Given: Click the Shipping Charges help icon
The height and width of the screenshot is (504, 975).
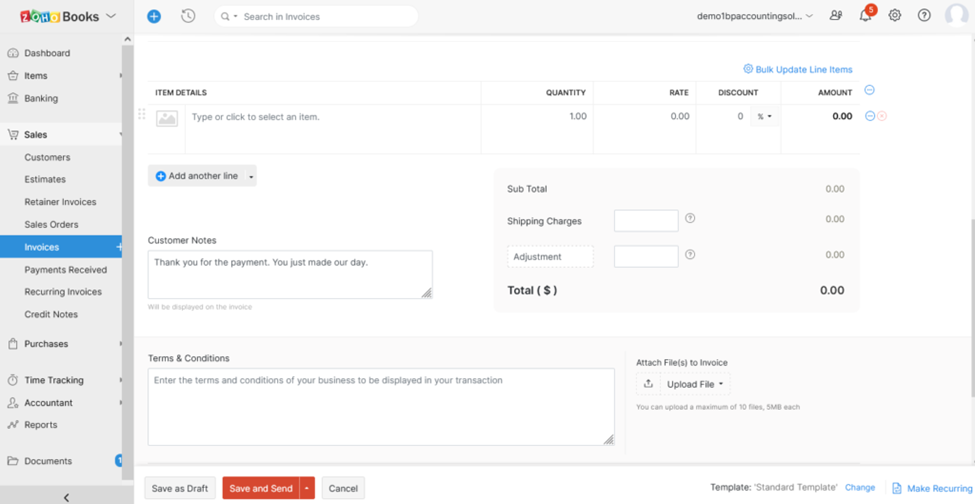Looking at the screenshot, I should click(x=690, y=219).
